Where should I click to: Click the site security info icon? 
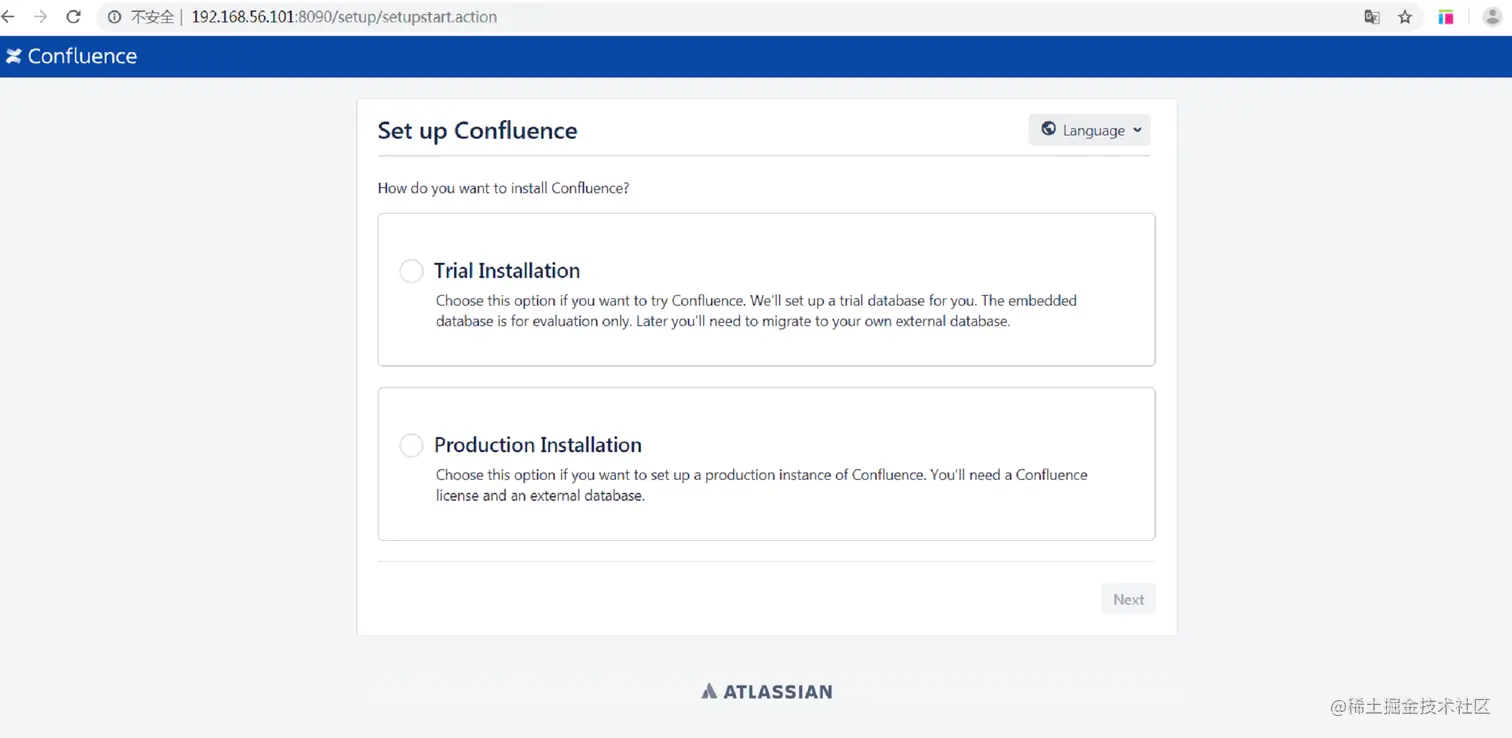click(114, 17)
